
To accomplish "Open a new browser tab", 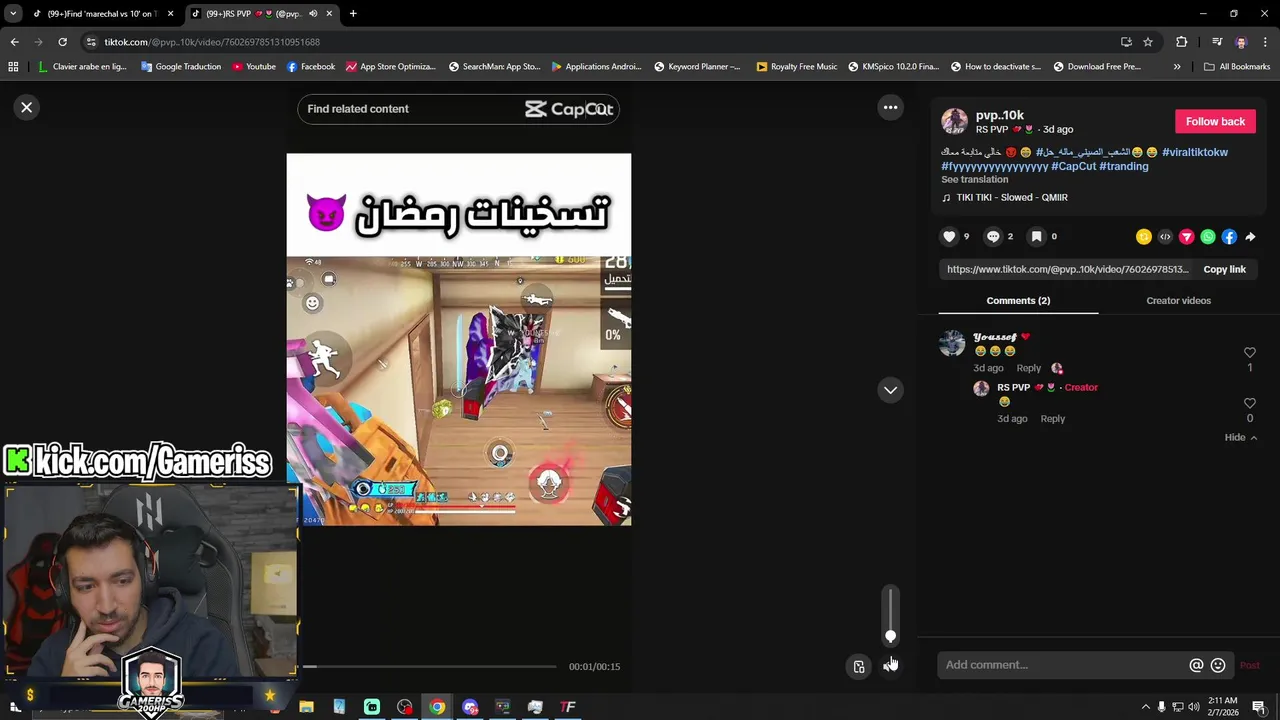I will coord(353,14).
